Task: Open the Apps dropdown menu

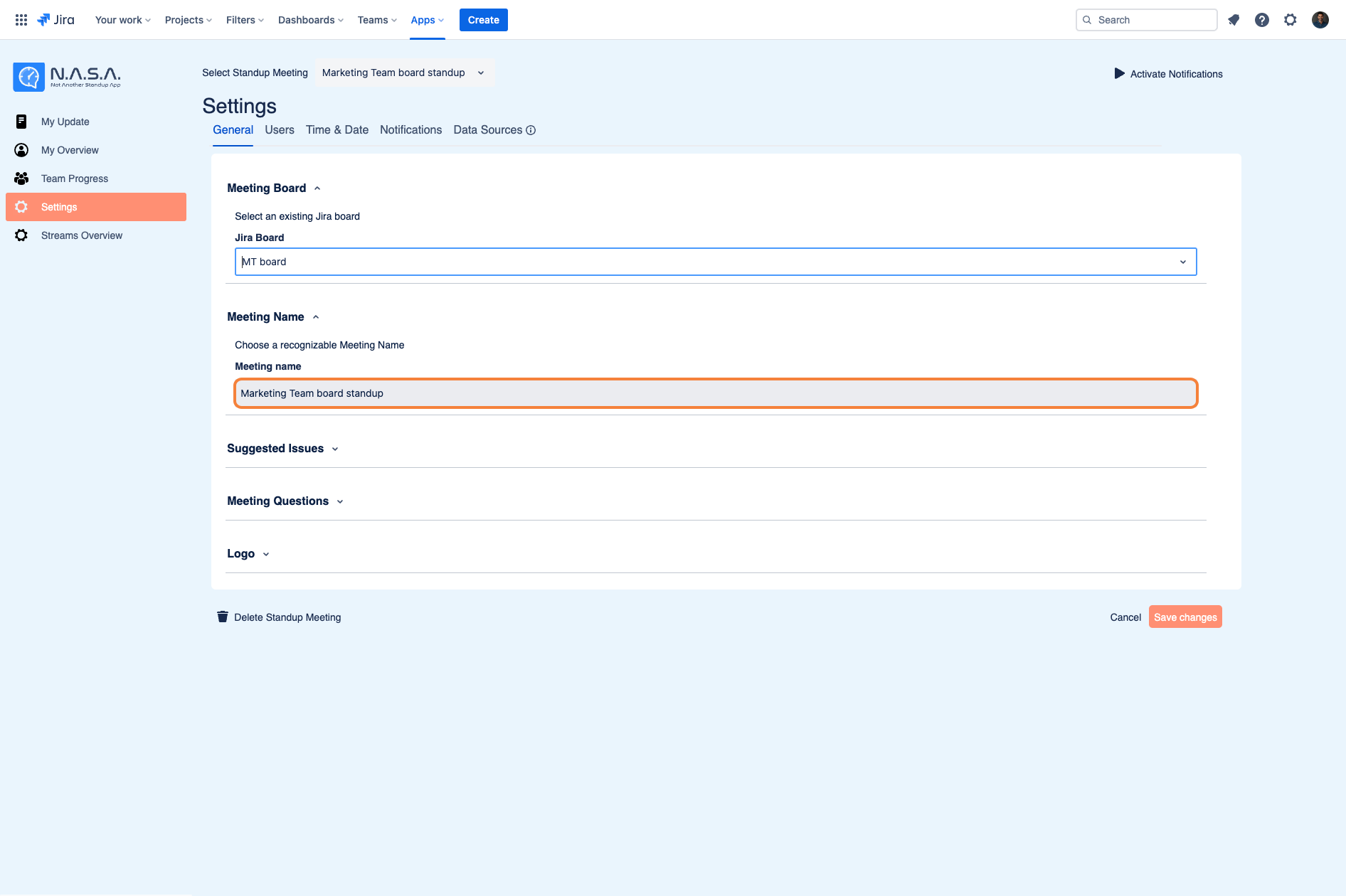Action: pos(428,20)
